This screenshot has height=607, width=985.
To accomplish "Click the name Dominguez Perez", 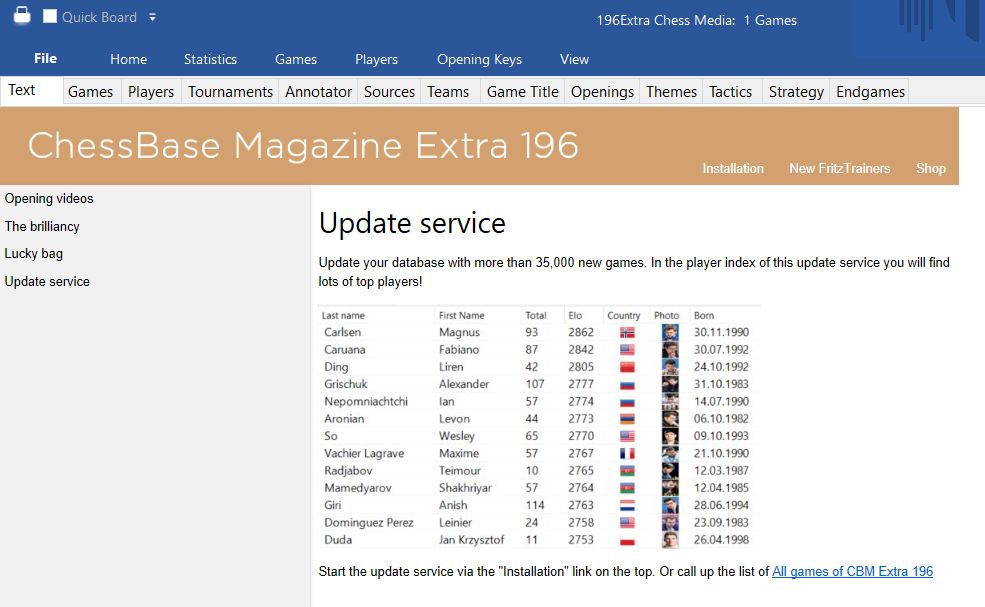I will coord(369,522).
